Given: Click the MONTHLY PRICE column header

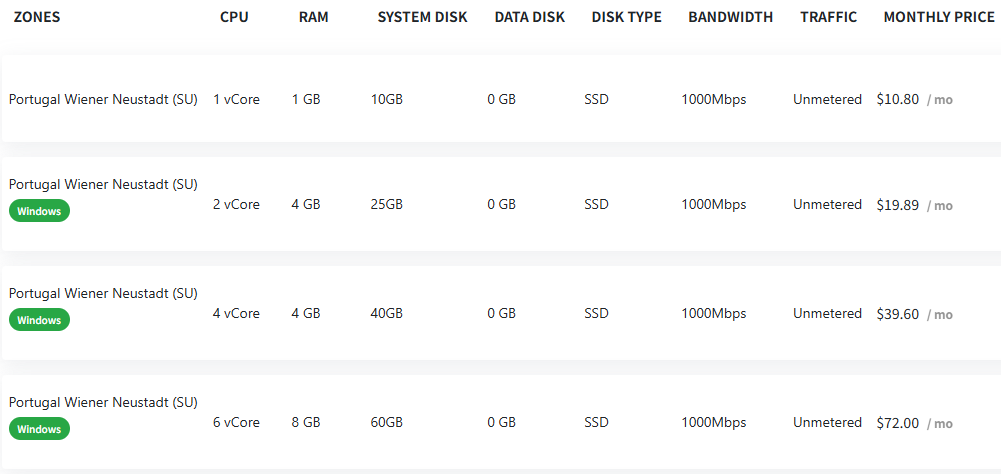Looking at the screenshot, I should click(x=939, y=17).
